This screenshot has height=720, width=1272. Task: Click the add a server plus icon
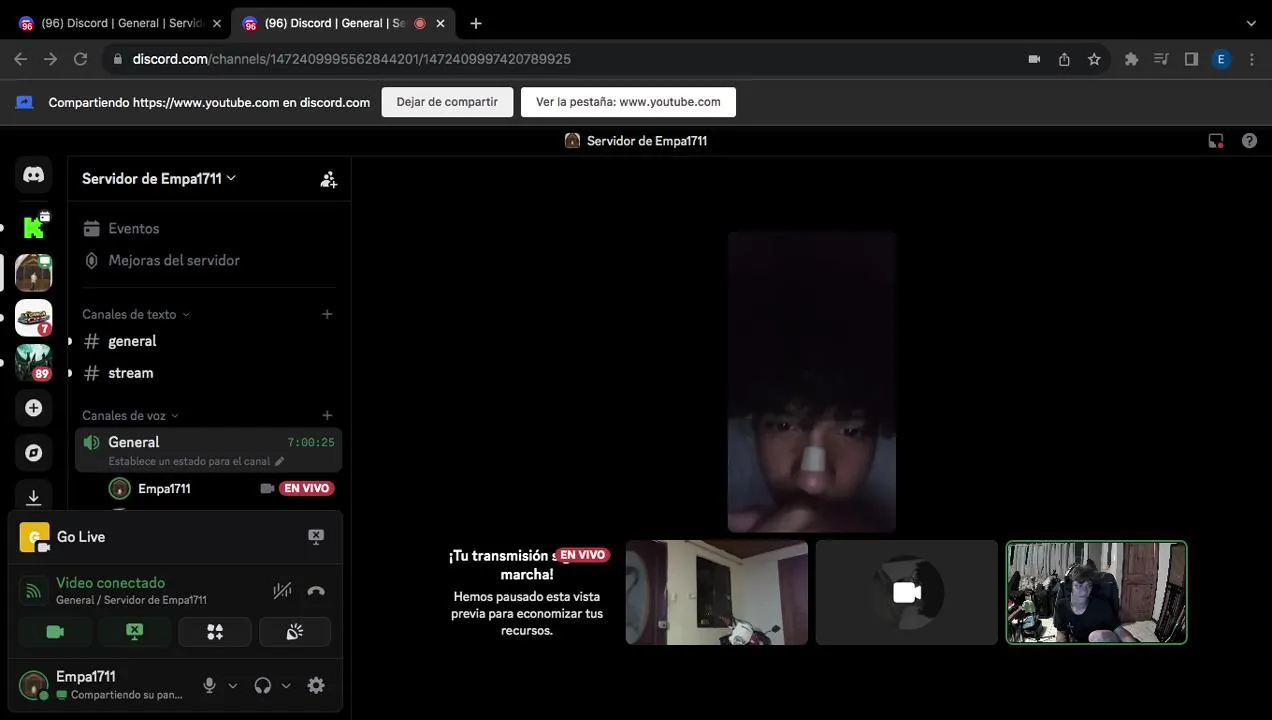(x=34, y=408)
